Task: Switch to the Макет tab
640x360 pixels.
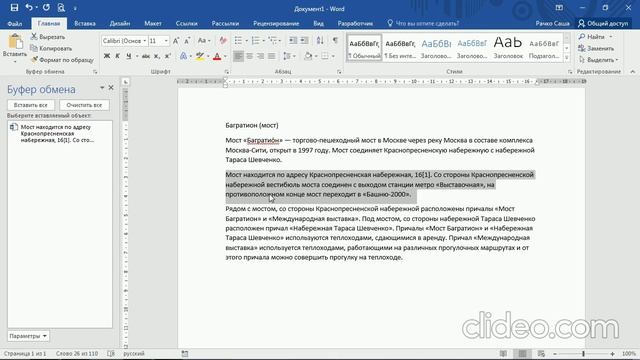Action: click(x=153, y=23)
